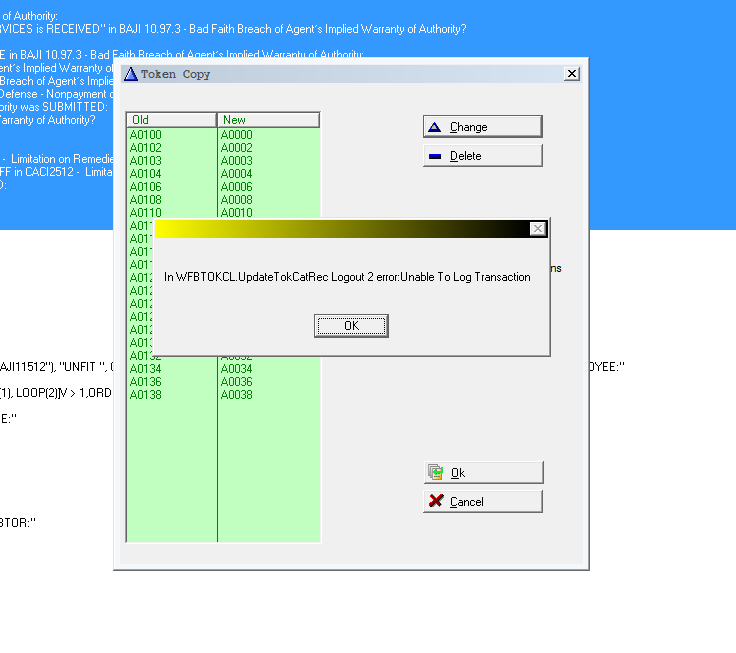Pick A0034 in the New column
This screenshot has height=653, width=736.
tap(237, 369)
